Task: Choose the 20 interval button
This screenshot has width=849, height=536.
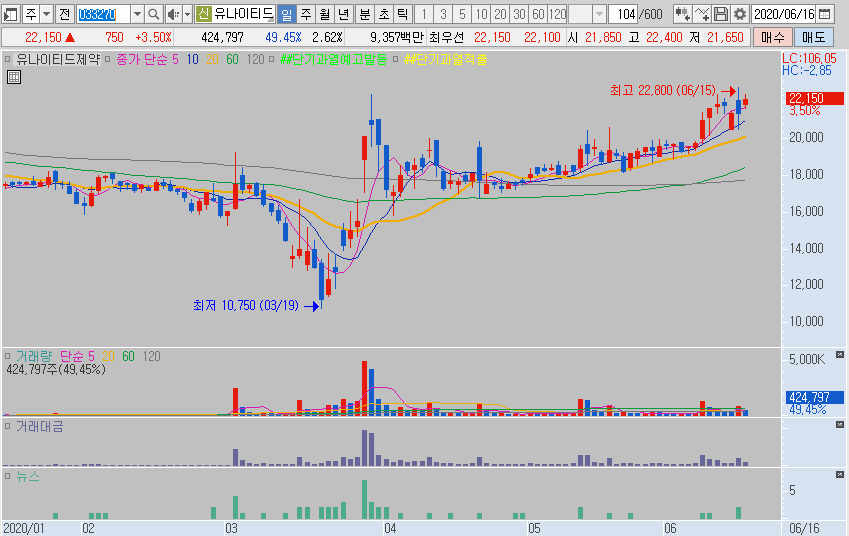Action: (500, 14)
